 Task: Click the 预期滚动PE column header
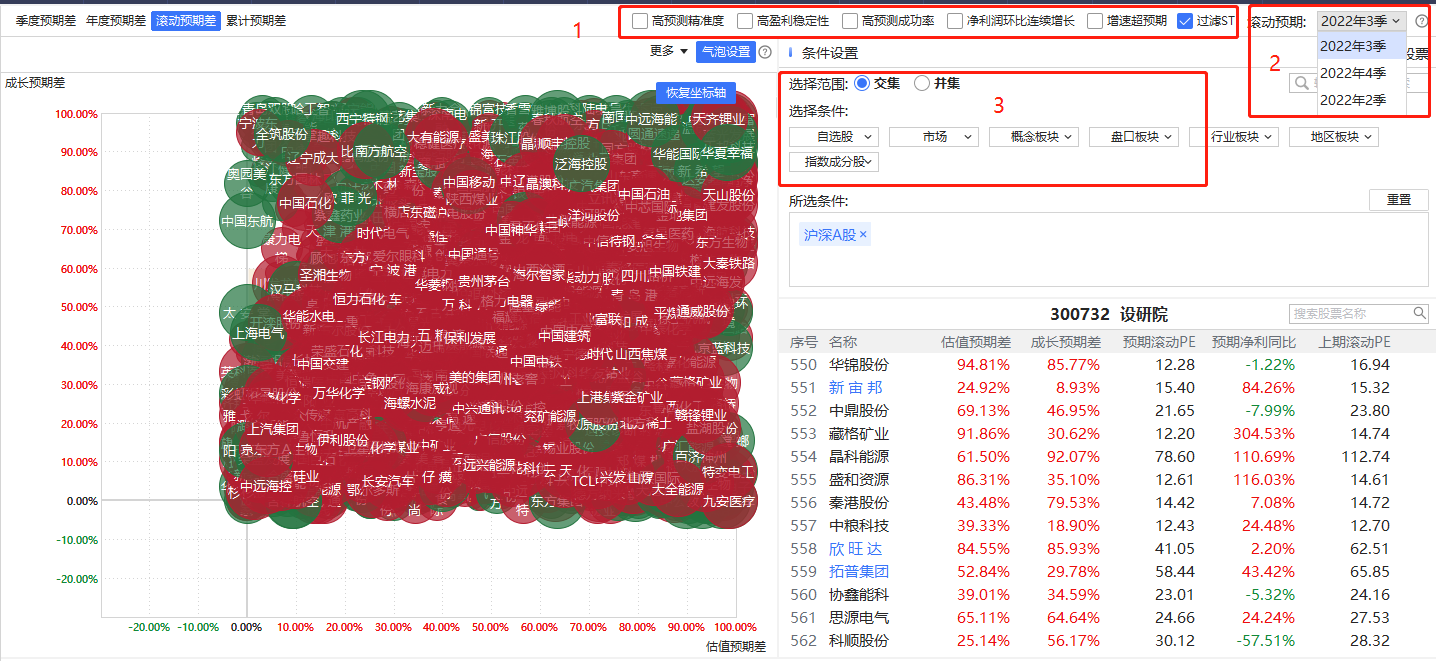[1159, 342]
